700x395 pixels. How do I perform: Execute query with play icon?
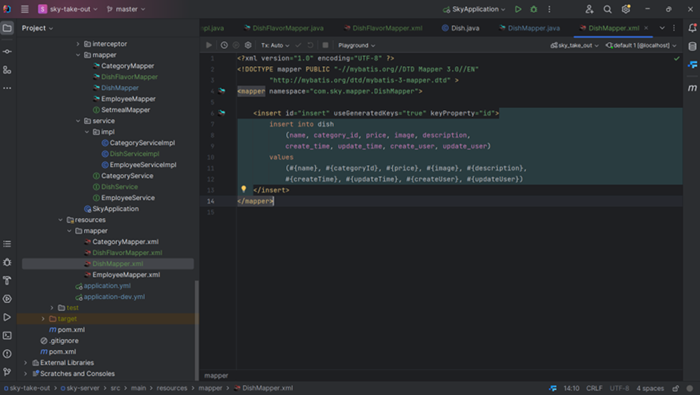point(209,45)
